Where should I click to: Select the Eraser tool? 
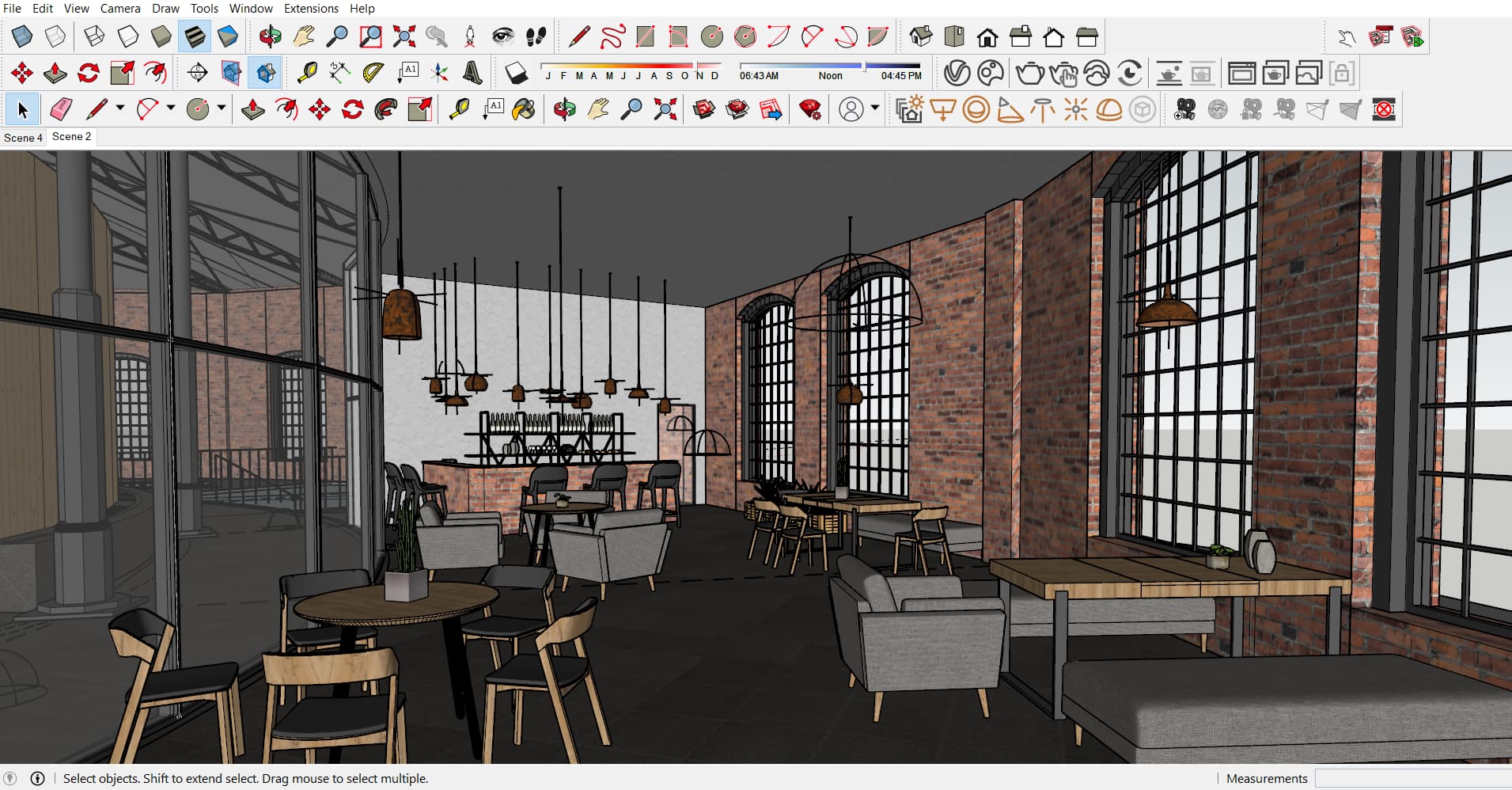(61, 109)
